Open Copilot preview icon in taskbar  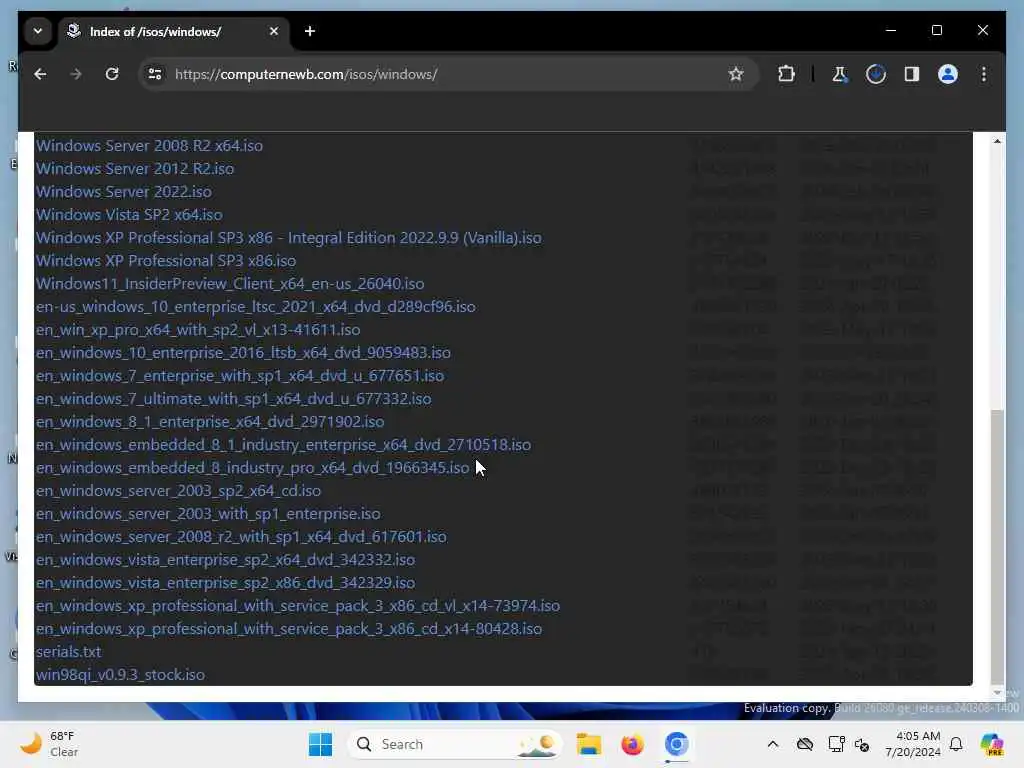point(992,744)
